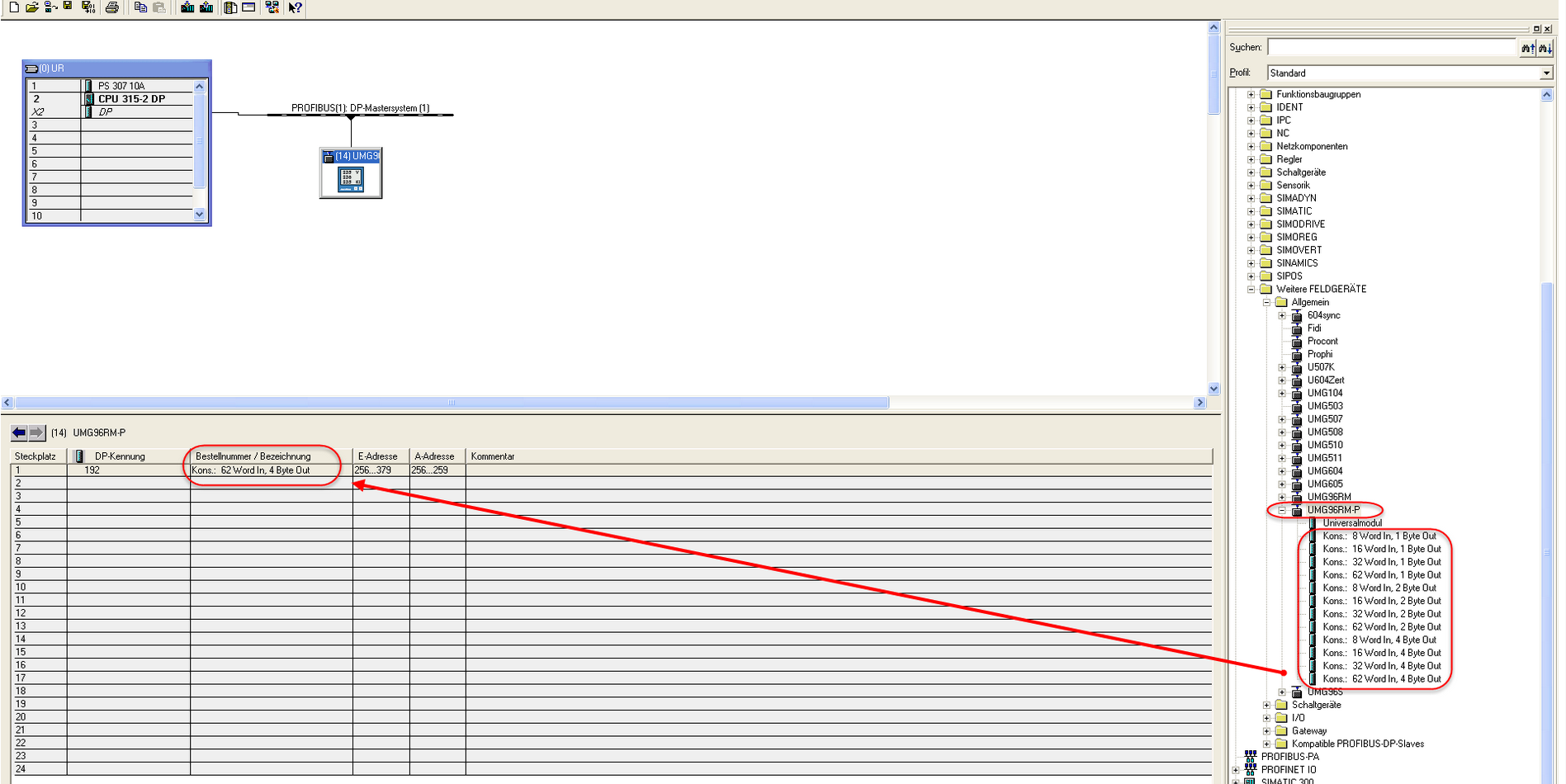Click the search upward binoculars button

coord(1528,48)
